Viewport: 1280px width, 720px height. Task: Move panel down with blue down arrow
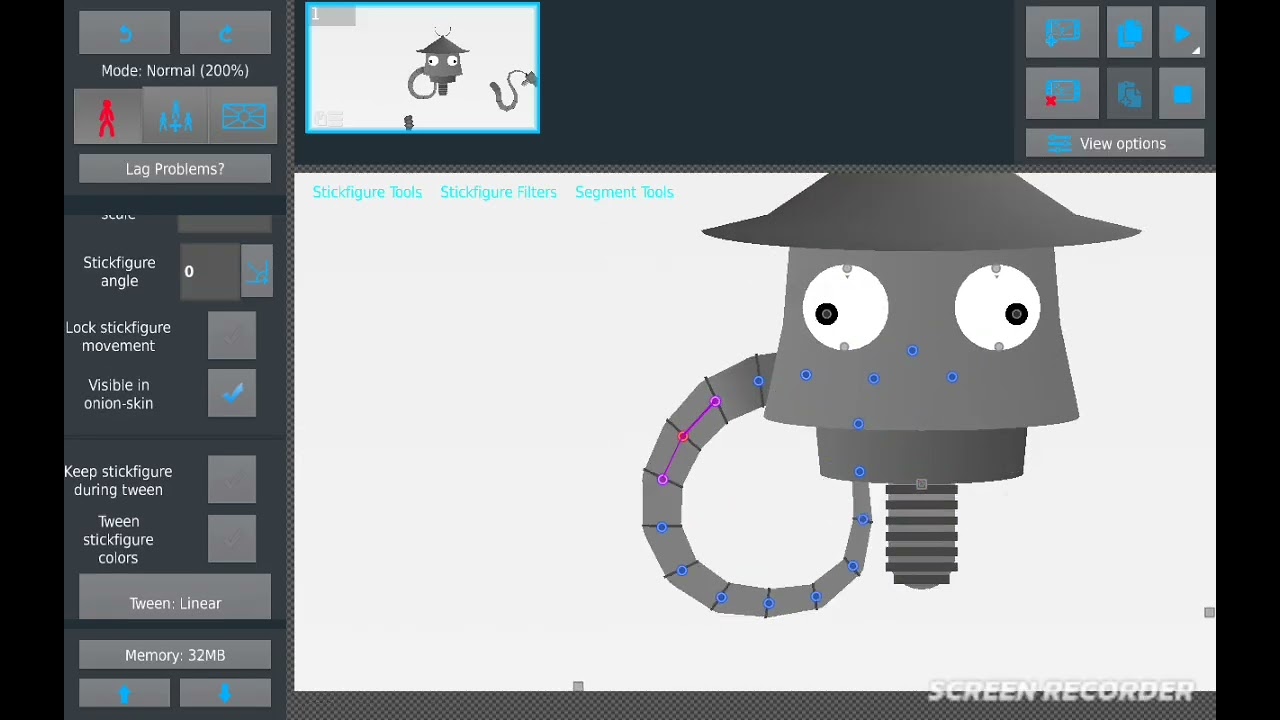225,693
